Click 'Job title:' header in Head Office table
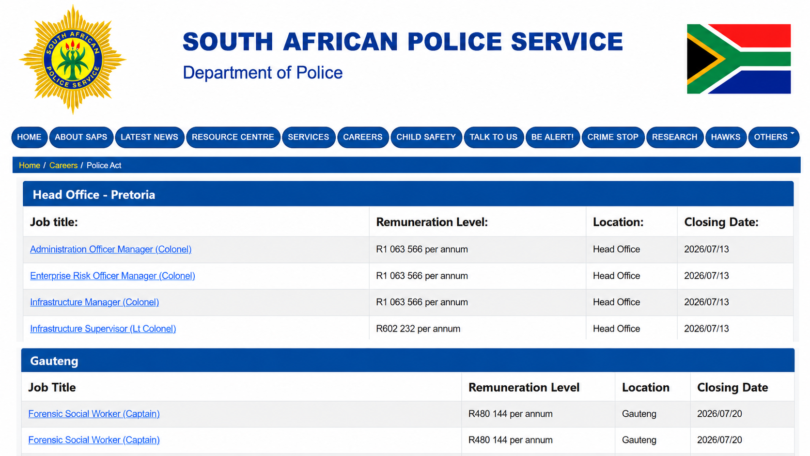This screenshot has height=456, width=810. click(x=54, y=222)
